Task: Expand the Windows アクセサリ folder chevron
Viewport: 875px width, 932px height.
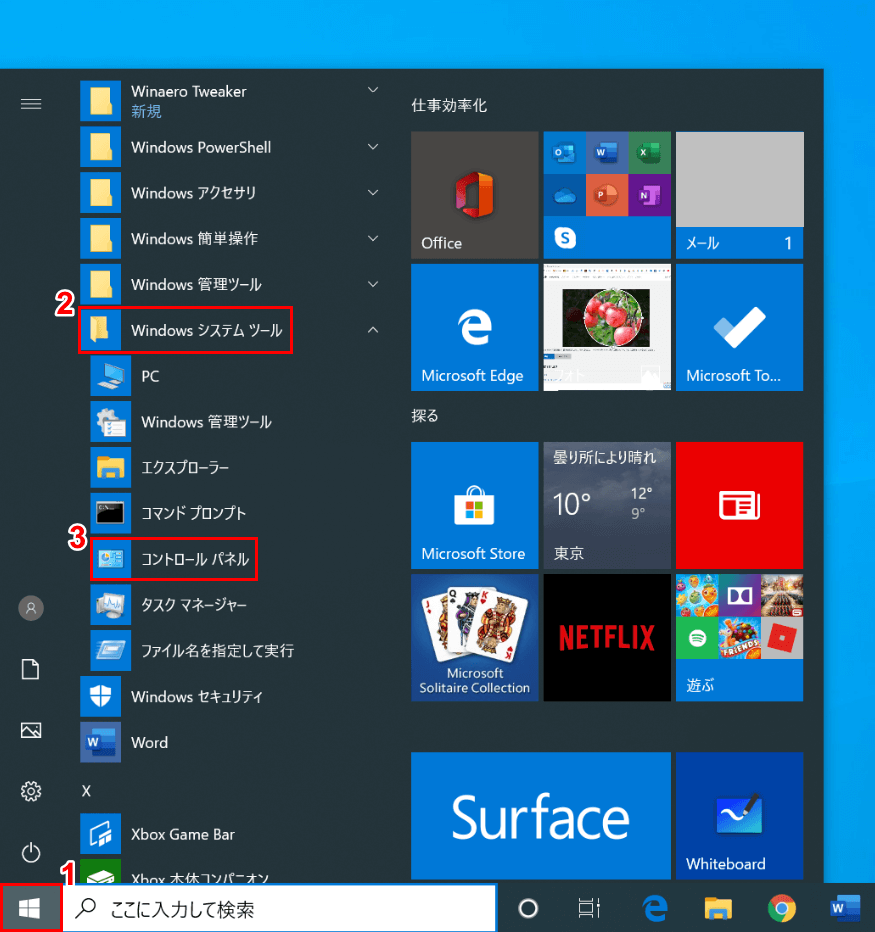Action: click(373, 193)
